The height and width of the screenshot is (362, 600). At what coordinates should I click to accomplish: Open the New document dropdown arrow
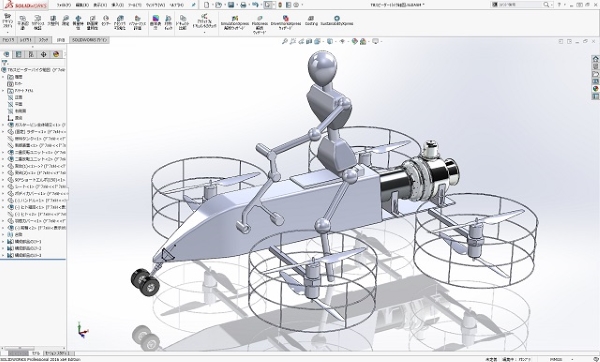(x=211, y=5)
